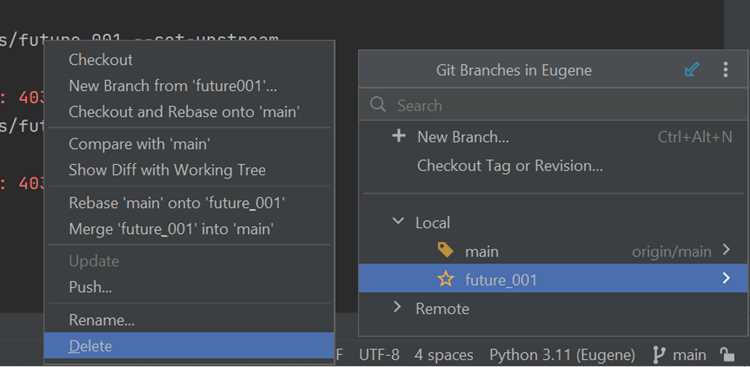Click the 4 spaces indent setting

(x=444, y=355)
